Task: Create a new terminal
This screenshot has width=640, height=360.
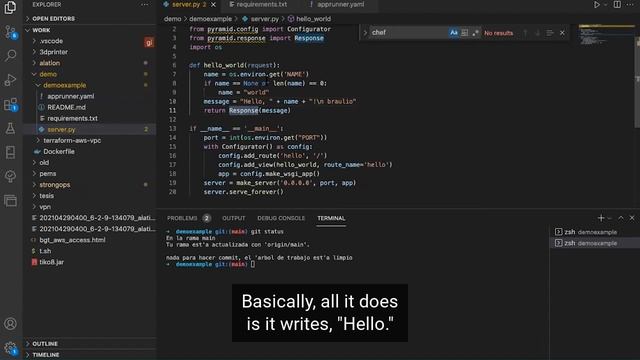Action: [x=601, y=218]
